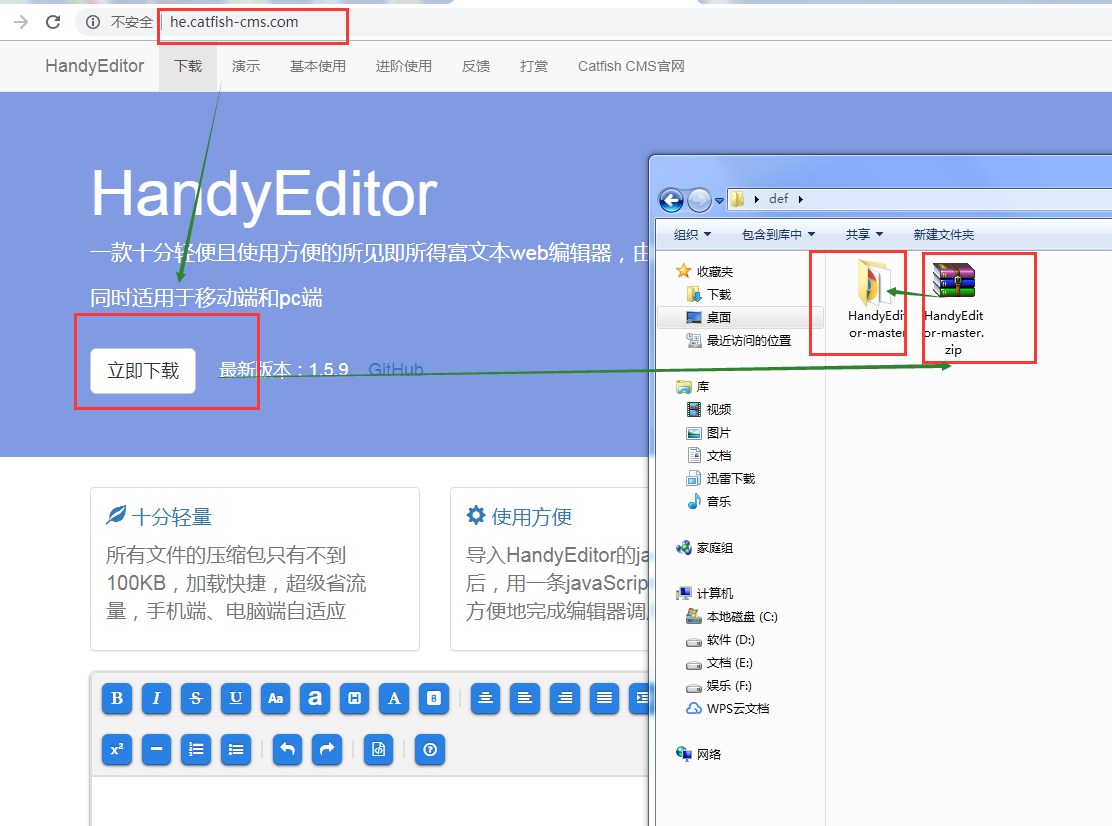Screen dimensions: 1112x826
Task: Open the 组织 dropdown in Explorer
Action: coord(692,235)
